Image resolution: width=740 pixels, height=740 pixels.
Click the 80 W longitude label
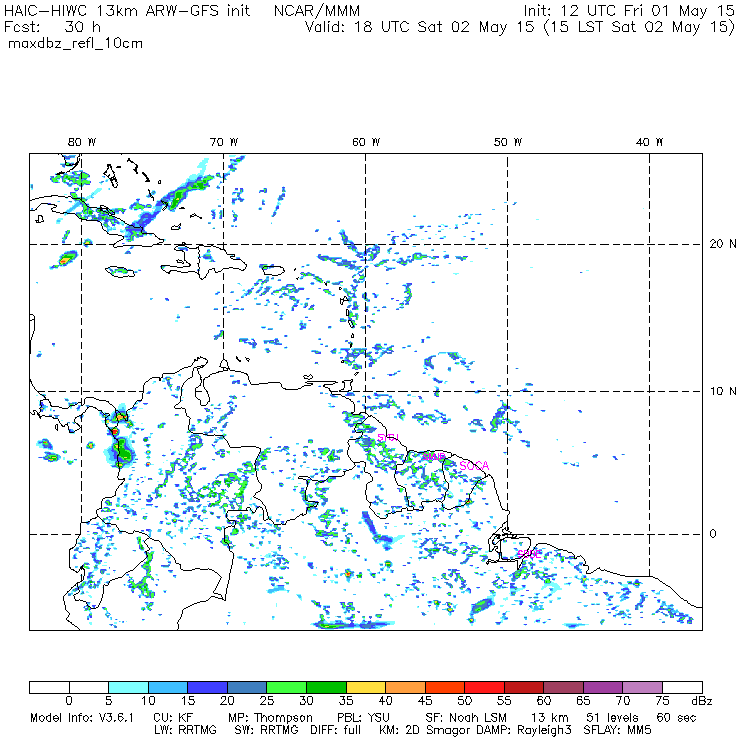coord(82,142)
